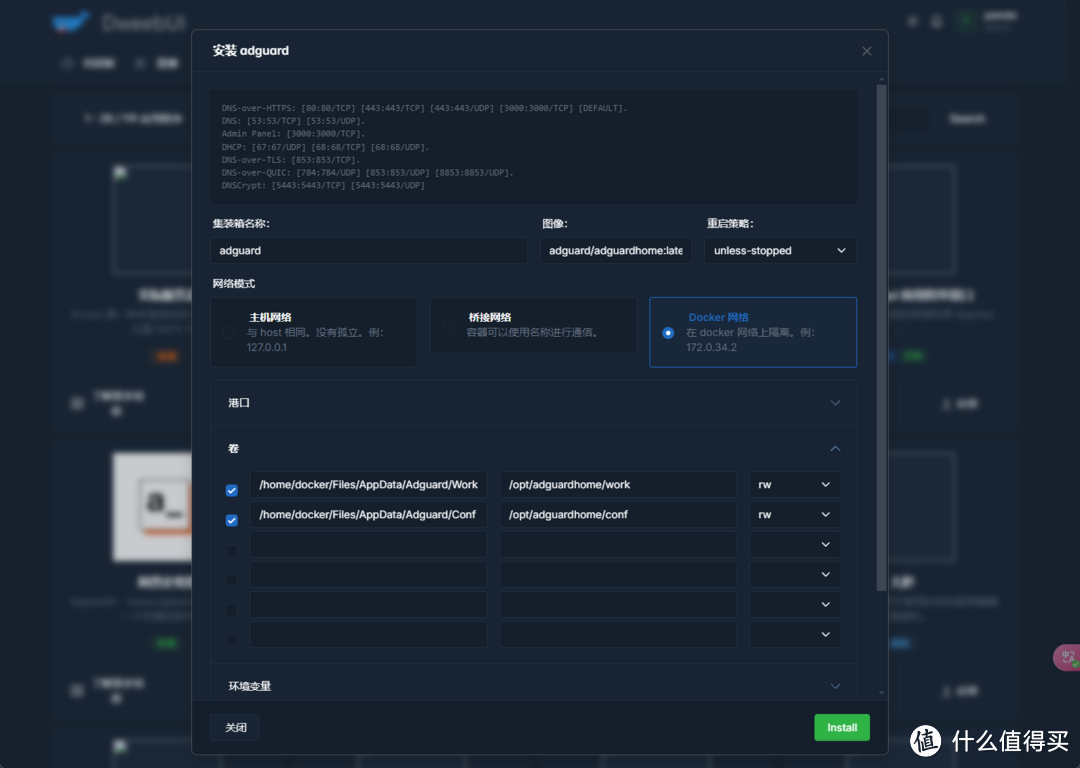Expand the 港口 ports section
Screen dimensions: 1080x768
tap(533, 403)
